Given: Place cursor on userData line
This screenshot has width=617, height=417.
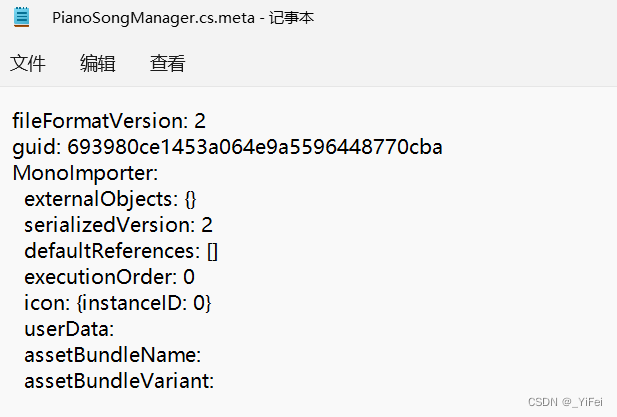Looking at the screenshot, I should pyautogui.click(x=69, y=329).
